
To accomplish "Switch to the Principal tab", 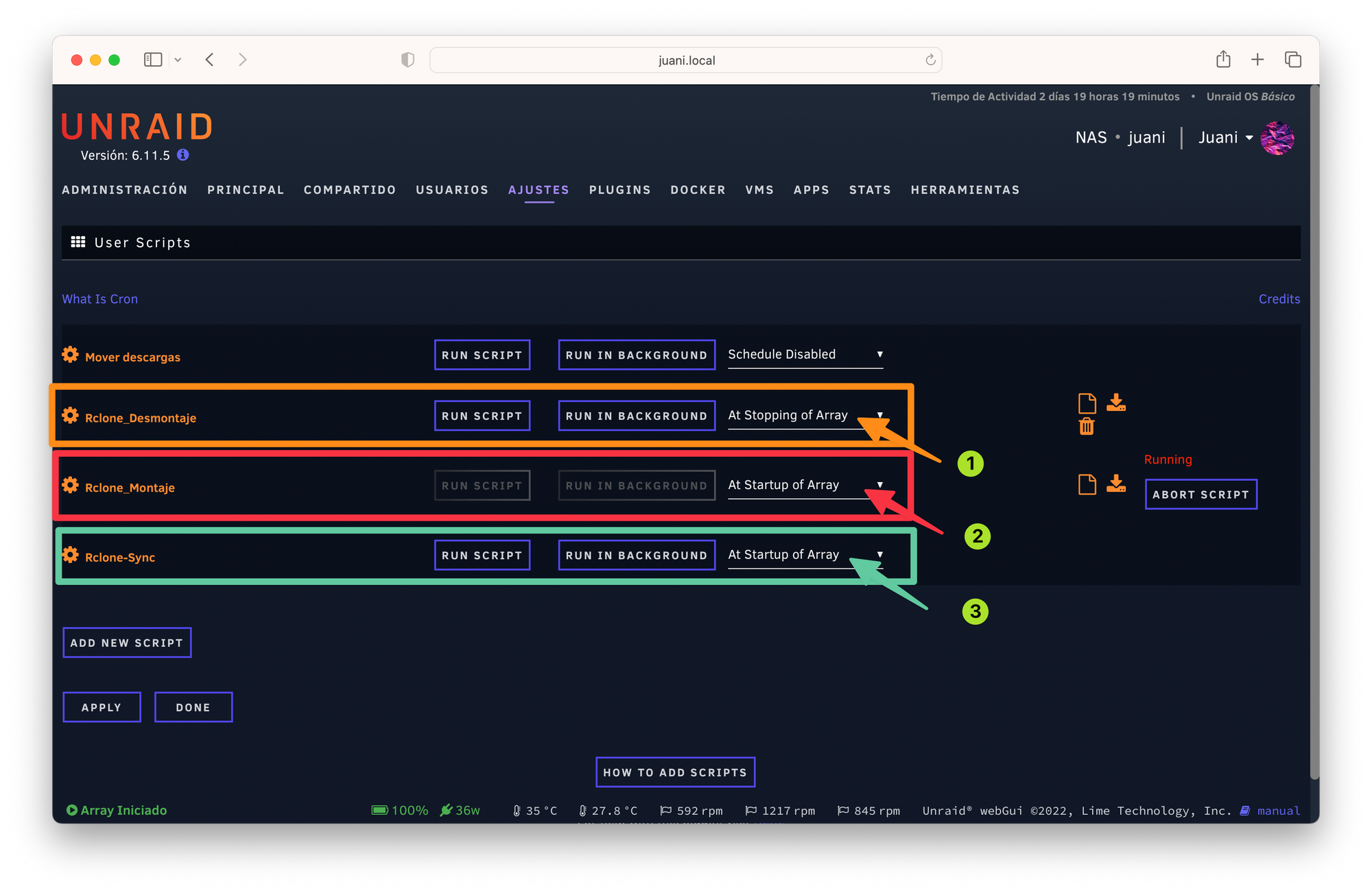I will pos(246,190).
